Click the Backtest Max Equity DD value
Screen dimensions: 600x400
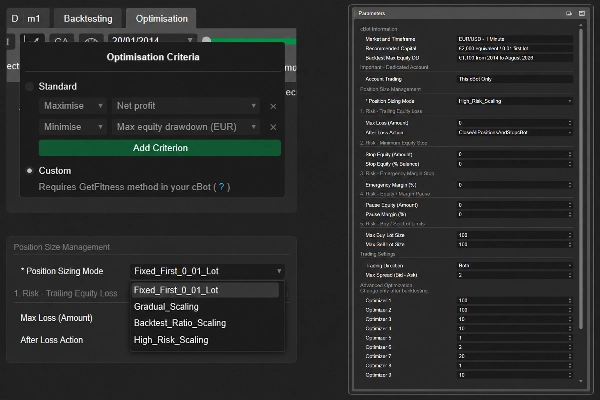click(515, 58)
